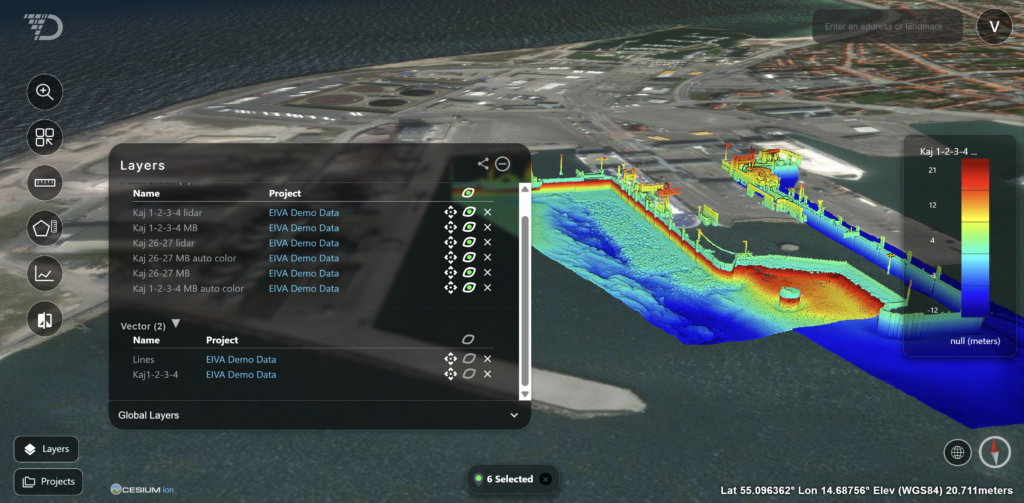This screenshot has width=1024, height=503.
Task: Open EIVA Demo Data link for Lines
Action: click(x=241, y=359)
